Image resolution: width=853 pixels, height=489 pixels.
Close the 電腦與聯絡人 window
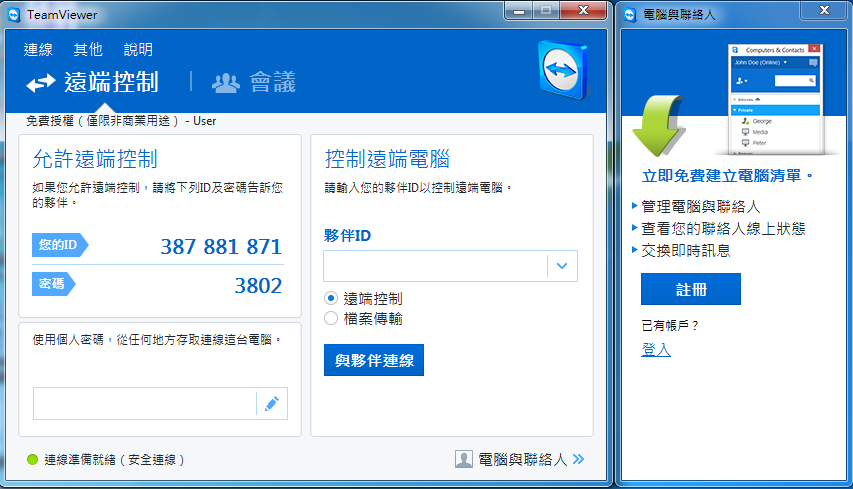point(824,10)
